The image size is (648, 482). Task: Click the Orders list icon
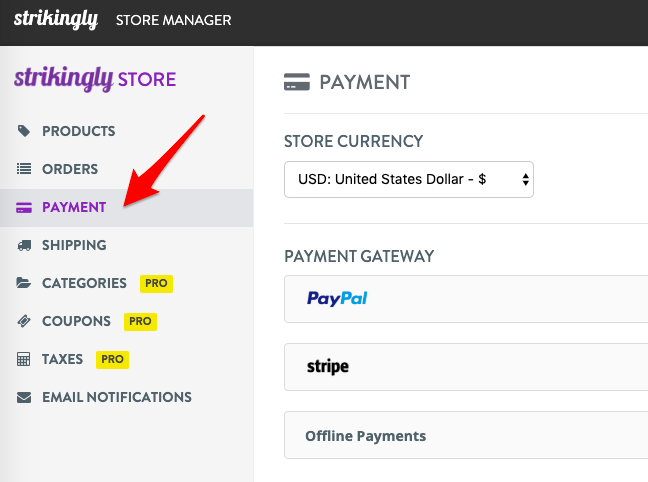click(x=24, y=169)
